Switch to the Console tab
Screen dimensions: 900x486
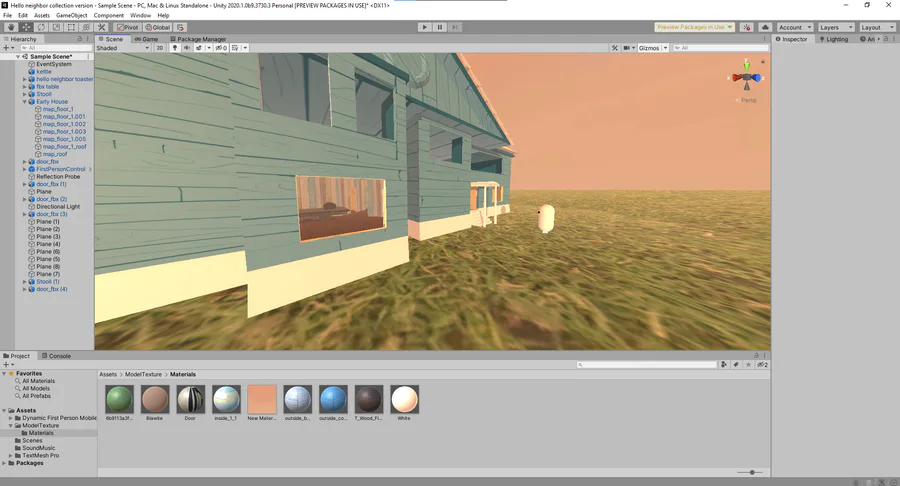[x=56, y=356]
